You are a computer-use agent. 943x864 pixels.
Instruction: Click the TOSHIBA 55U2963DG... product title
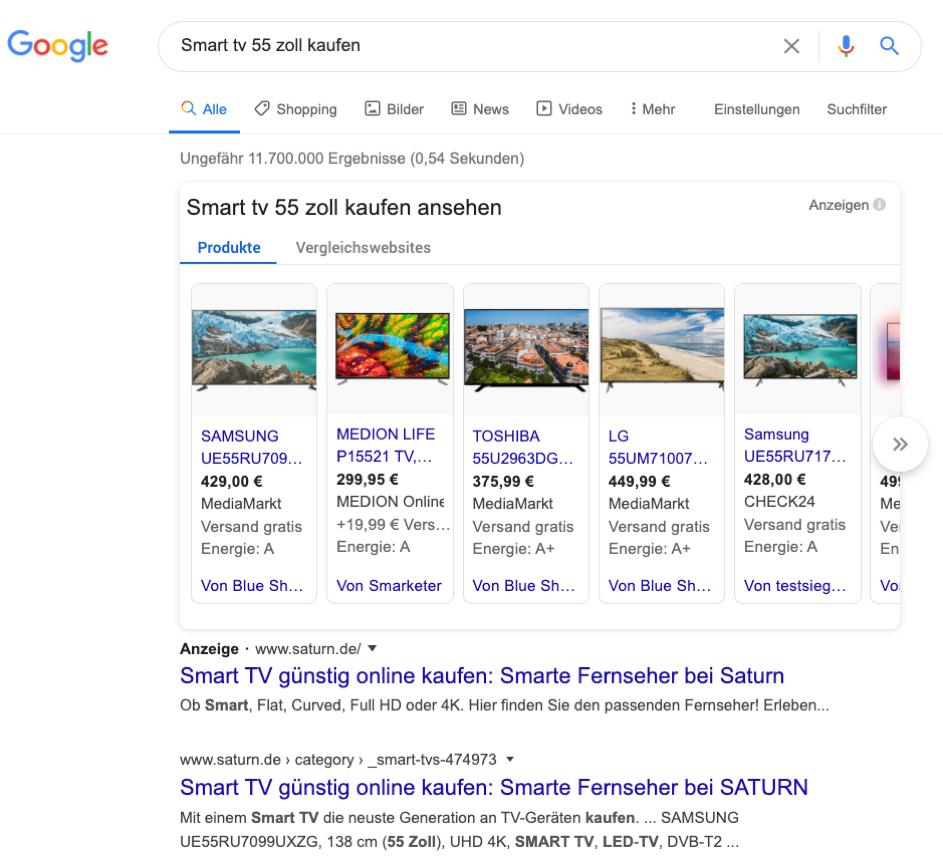click(523, 447)
